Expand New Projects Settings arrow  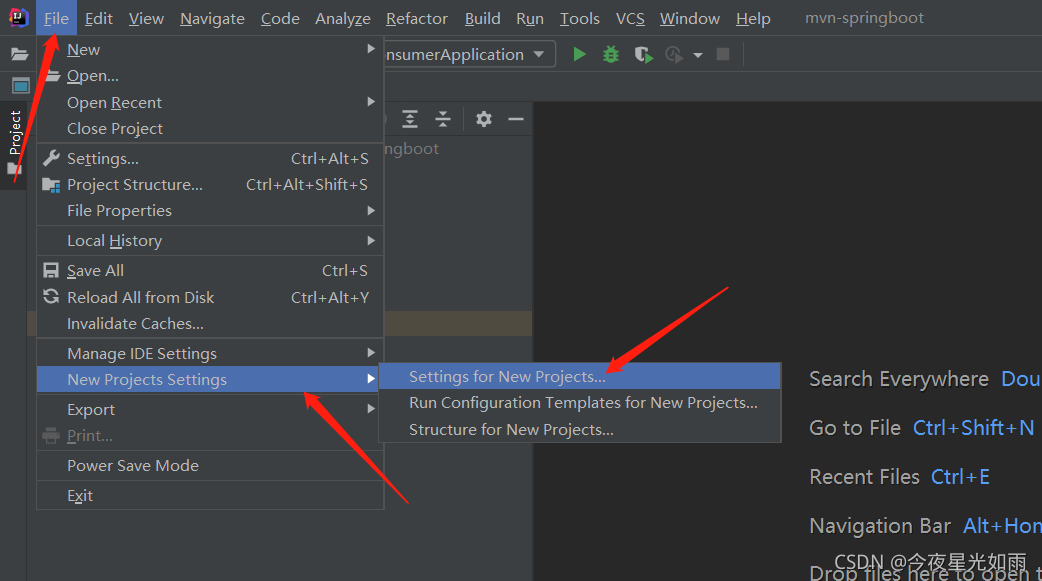371,379
